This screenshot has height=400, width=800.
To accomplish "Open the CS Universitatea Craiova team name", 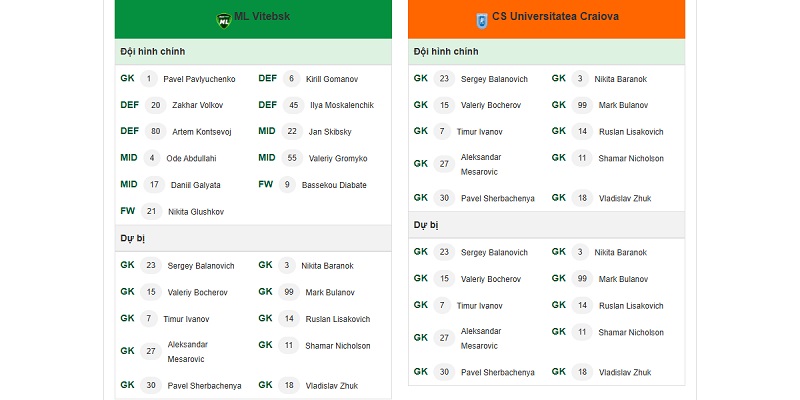I will 555,16.
